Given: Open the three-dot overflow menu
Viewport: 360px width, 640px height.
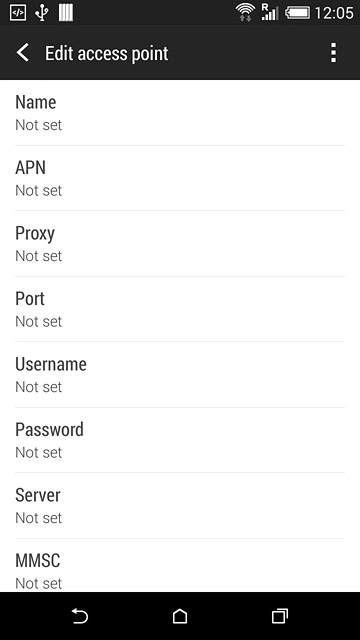Looking at the screenshot, I should coord(333,53).
